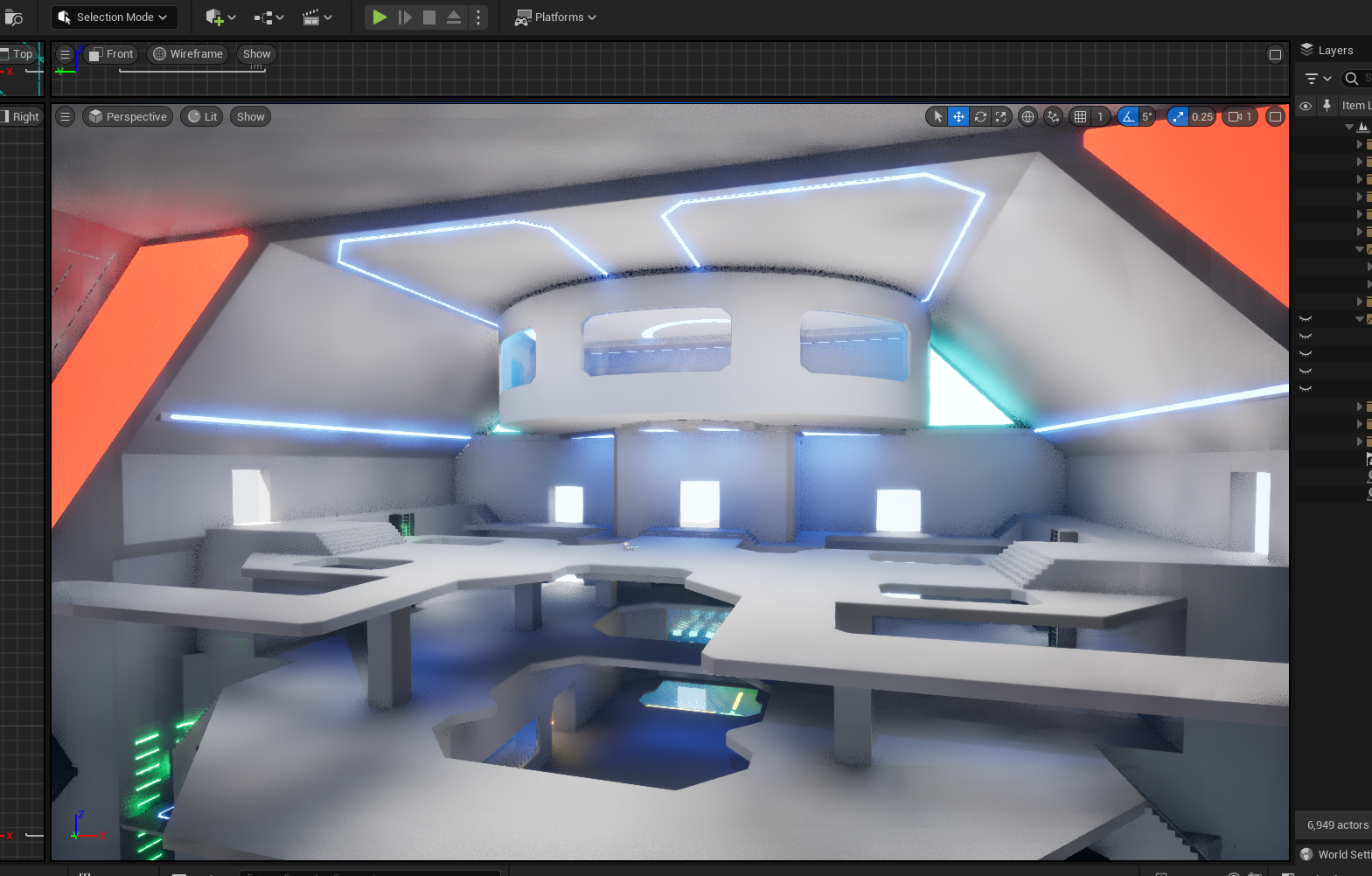Image resolution: width=1372 pixels, height=876 pixels.
Task: Click the green Play button
Action: coord(379,17)
